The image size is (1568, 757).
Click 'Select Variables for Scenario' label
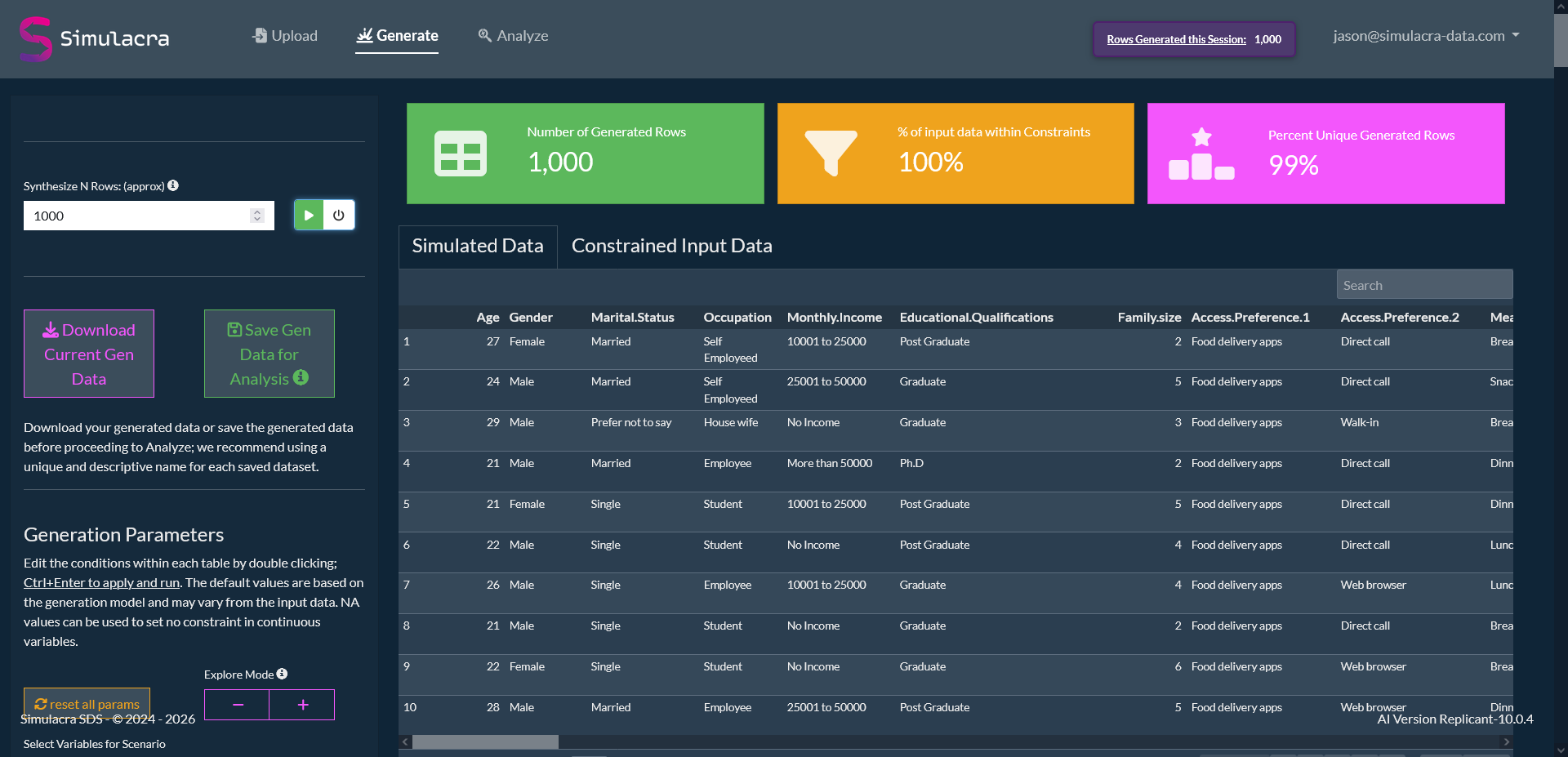tap(94, 744)
